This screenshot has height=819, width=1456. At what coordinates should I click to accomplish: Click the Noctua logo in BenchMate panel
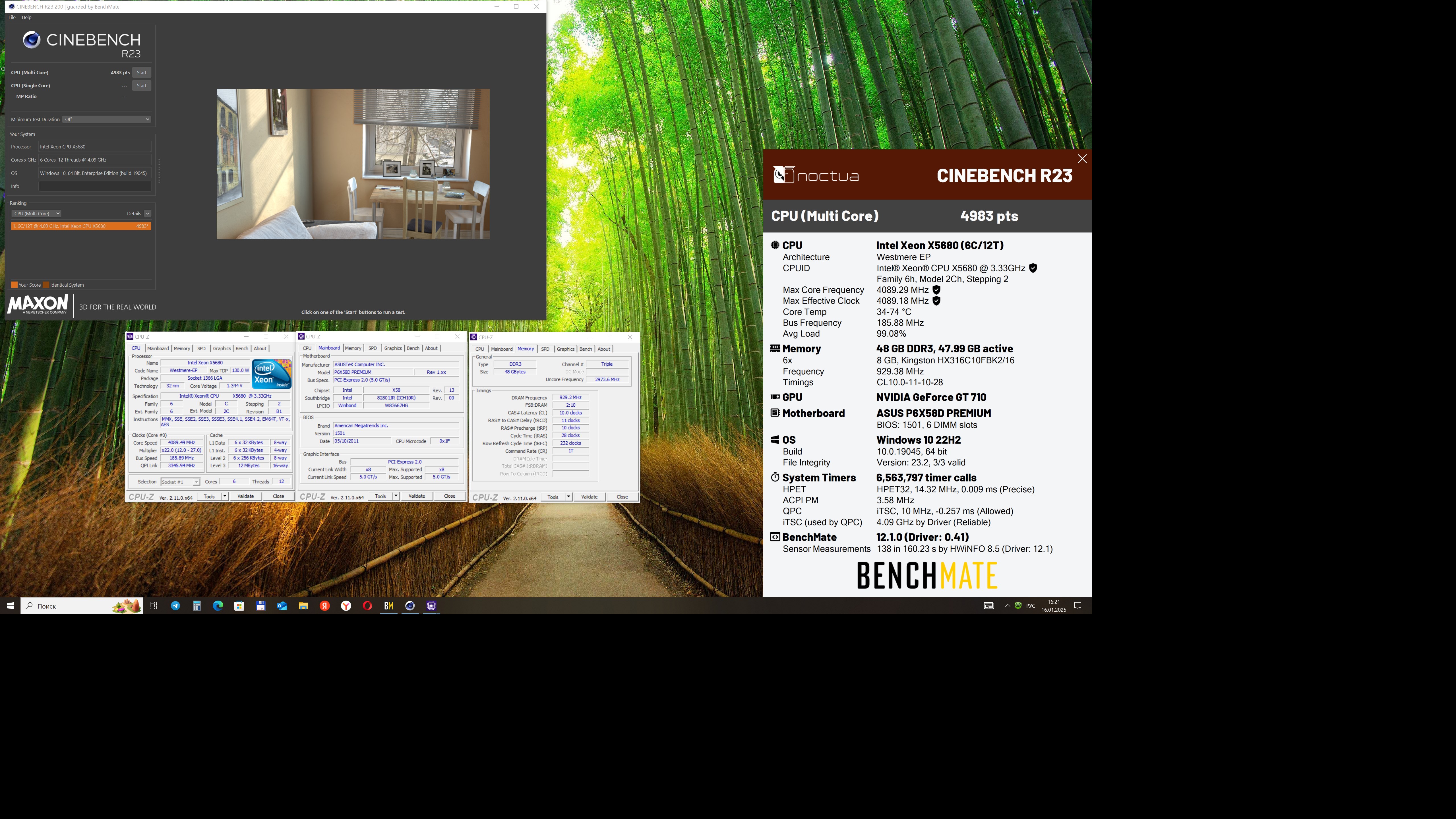coord(816,175)
